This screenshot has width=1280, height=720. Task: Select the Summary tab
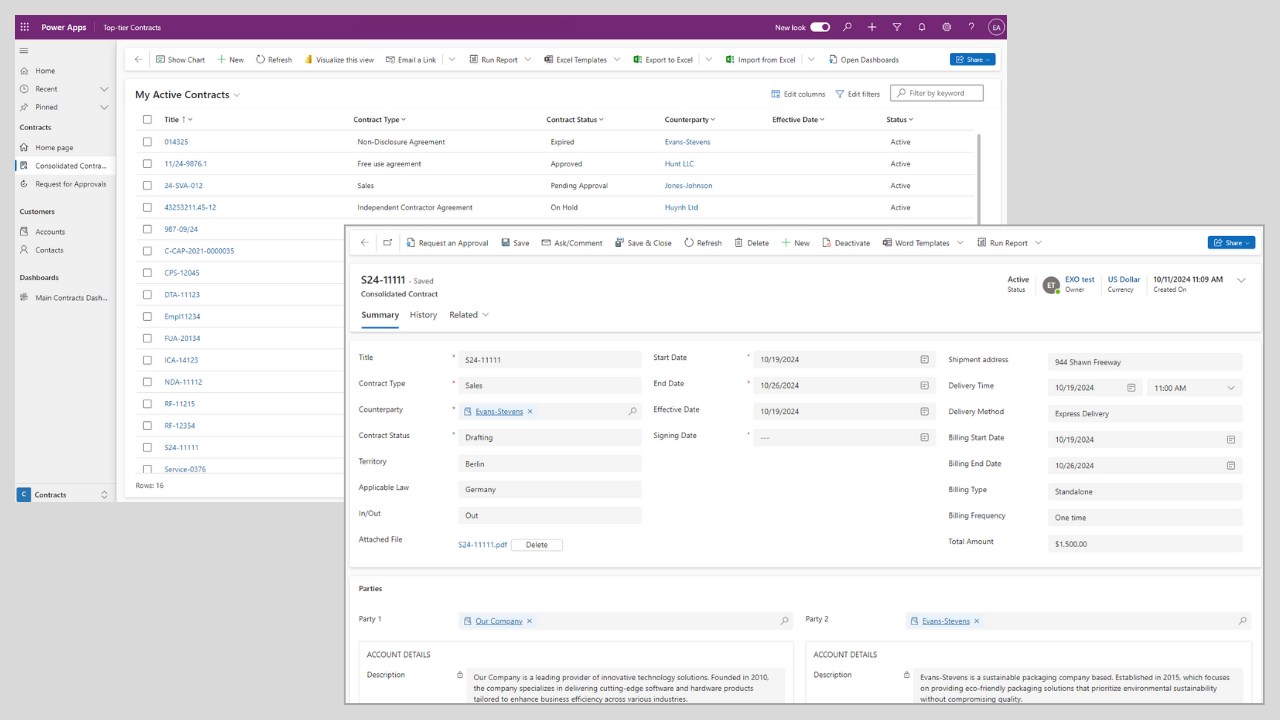click(x=380, y=315)
